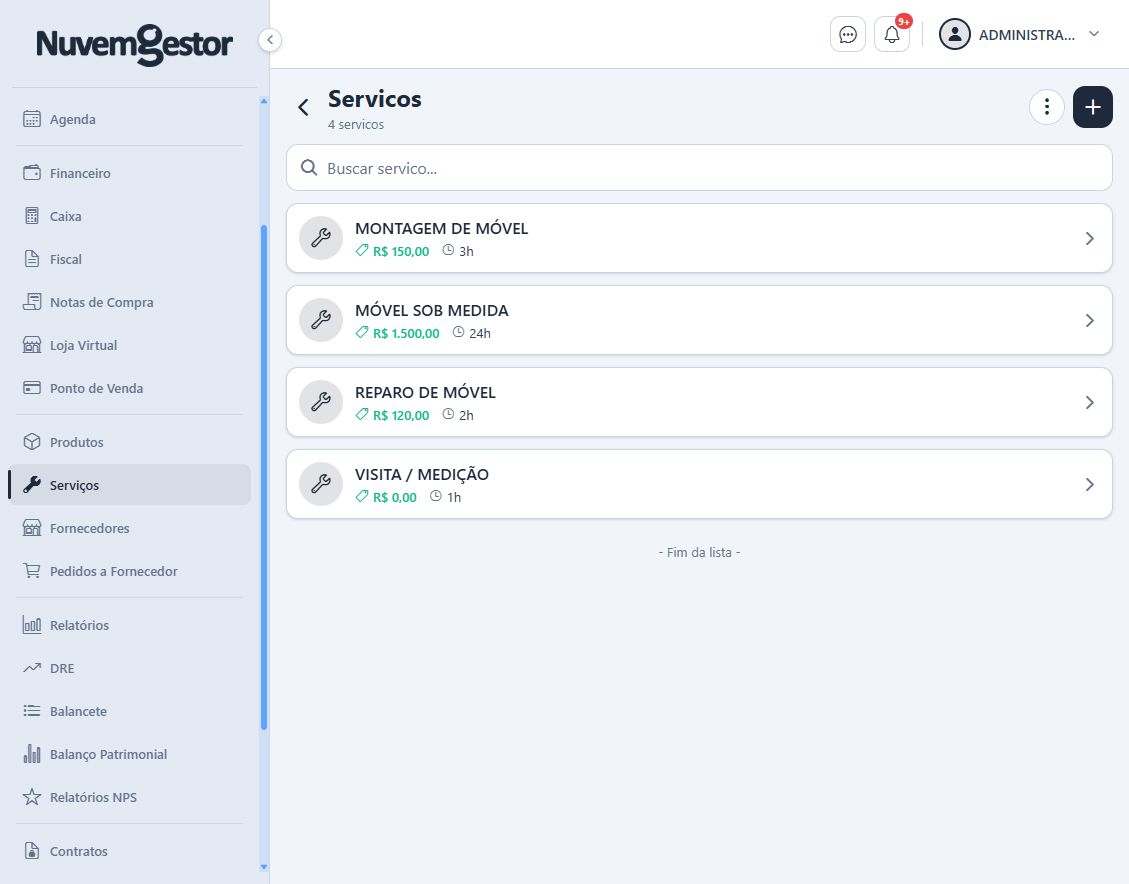Click the wrench icon of MONTAGEM DE MÓVEL

pos(320,238)
